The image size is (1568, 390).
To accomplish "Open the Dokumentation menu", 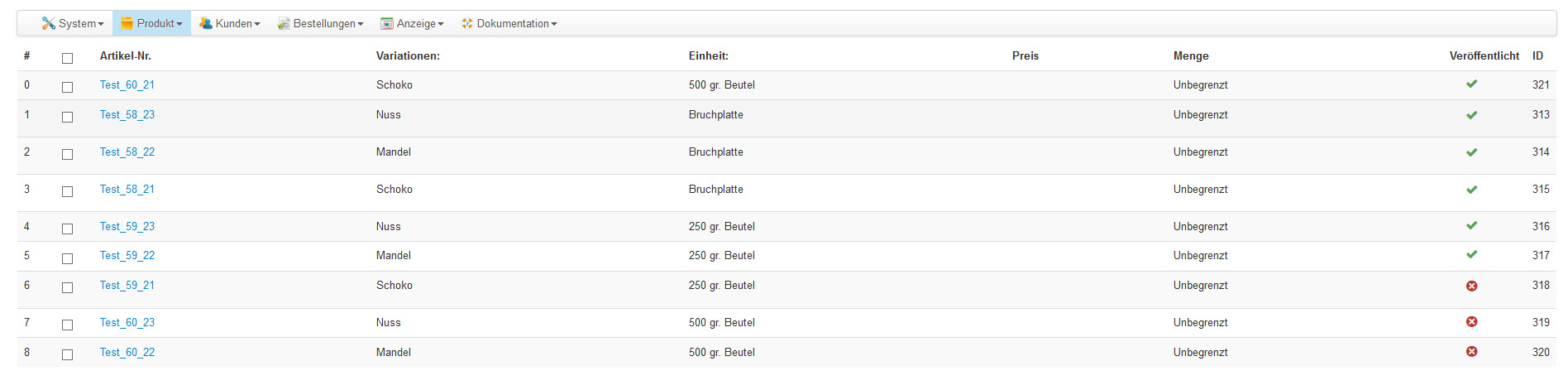I will (x=509, y=23).
